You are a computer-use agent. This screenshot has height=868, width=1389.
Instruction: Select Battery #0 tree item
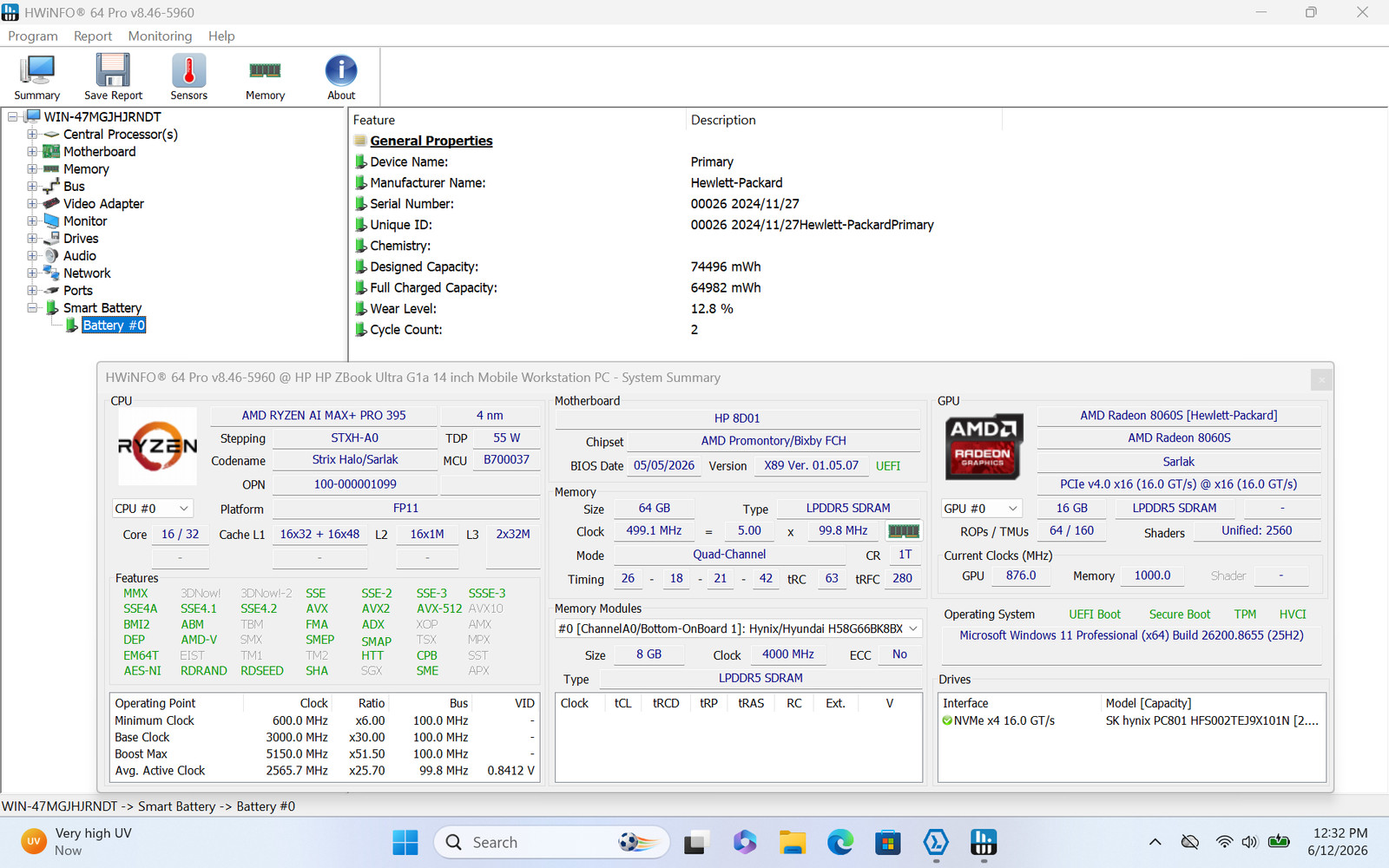point(114,325)
